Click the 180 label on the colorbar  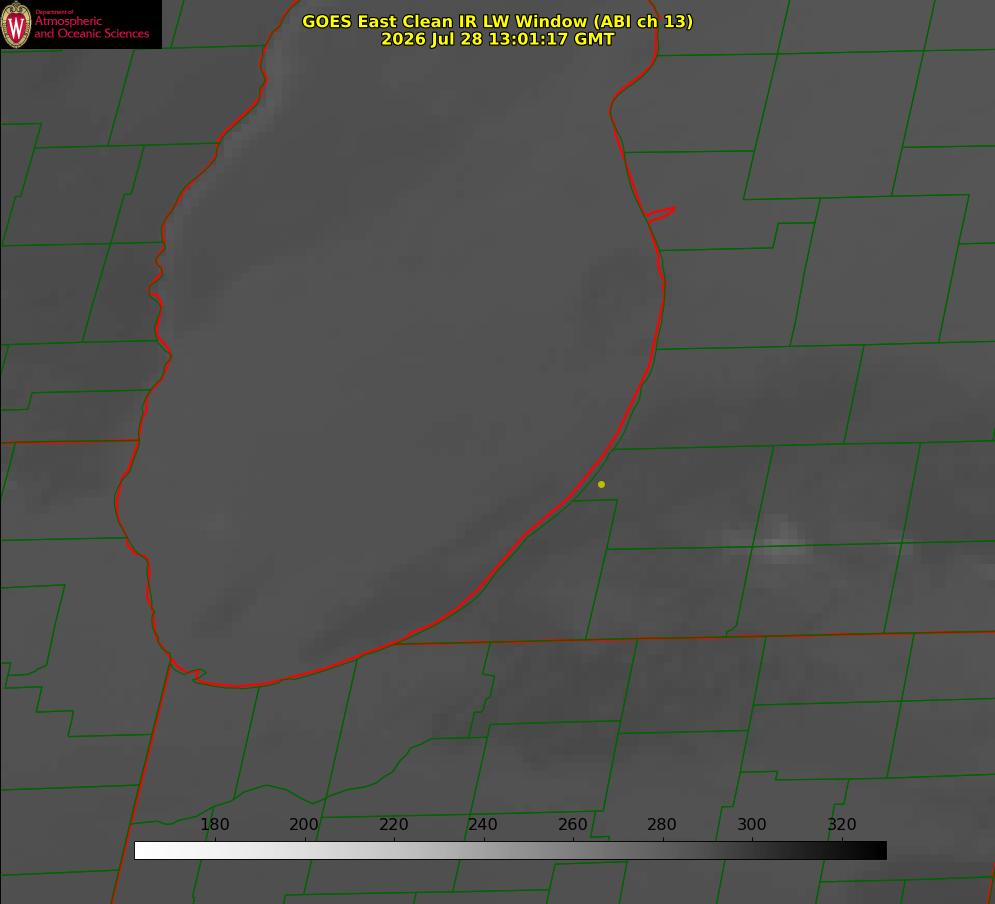click(x=214, y=824)
